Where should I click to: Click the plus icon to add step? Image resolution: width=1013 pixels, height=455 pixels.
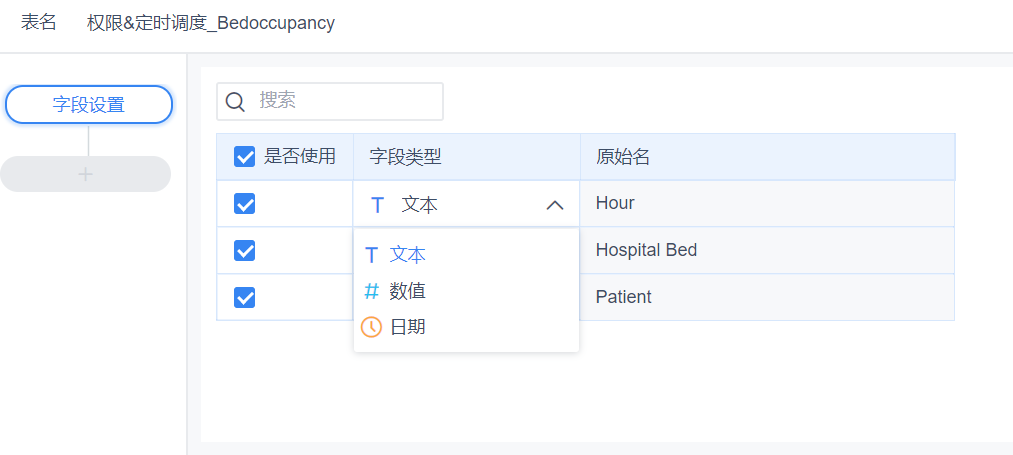click(85, 174)
